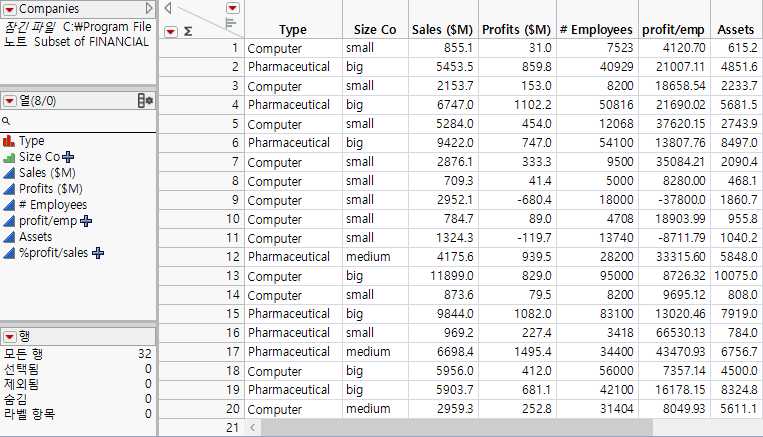Select the profit/emp column header
The width and height of the screenshot is (763, 437).
(x=673, y=30)
